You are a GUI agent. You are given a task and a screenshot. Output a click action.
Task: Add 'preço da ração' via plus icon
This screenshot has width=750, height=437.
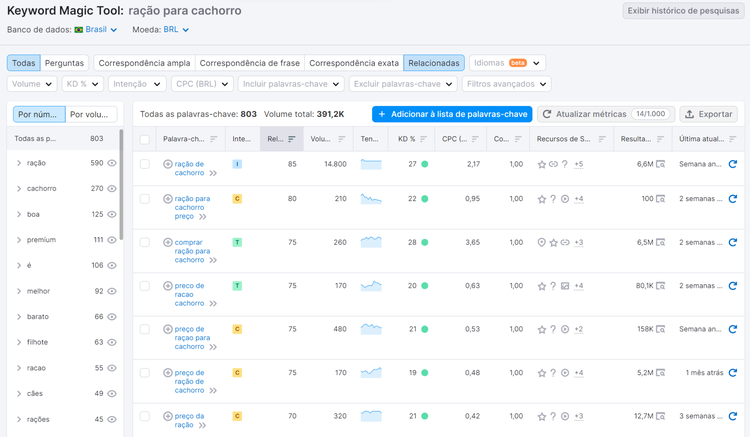167,416
